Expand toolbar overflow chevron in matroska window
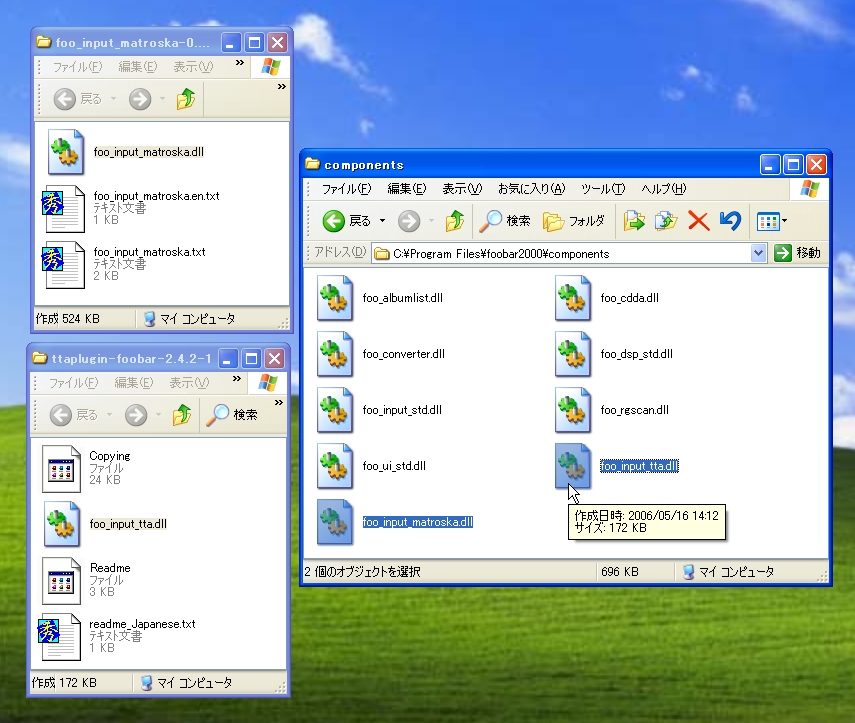Screen dimensions: 855x723 [281, 86]
